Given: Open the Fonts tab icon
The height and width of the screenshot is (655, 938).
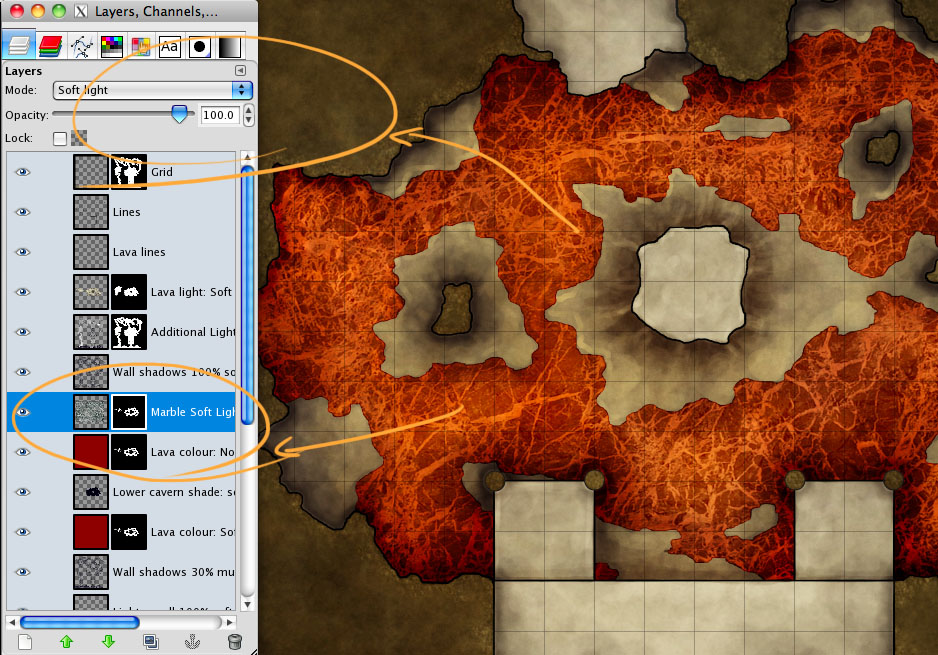Looking at the screenshot, I should point(170,46).
